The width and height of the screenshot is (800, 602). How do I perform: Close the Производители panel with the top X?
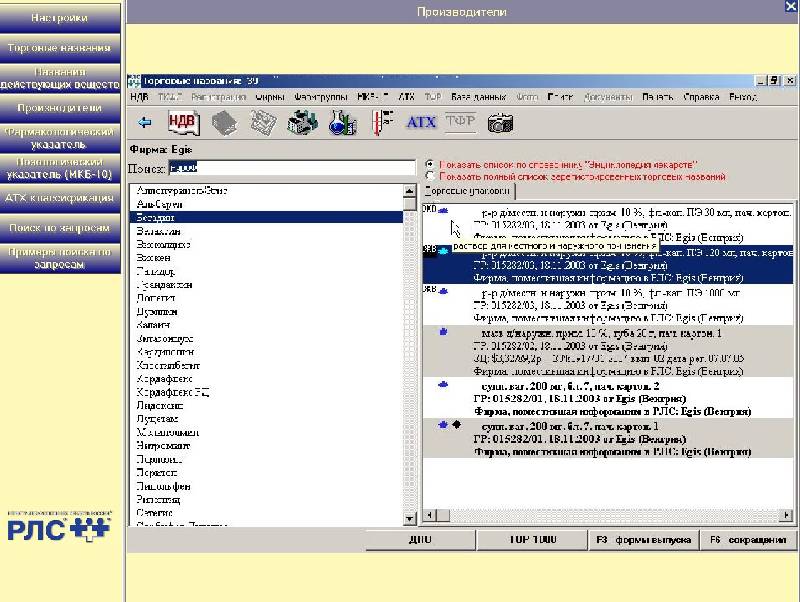click(x=791, y=6)
